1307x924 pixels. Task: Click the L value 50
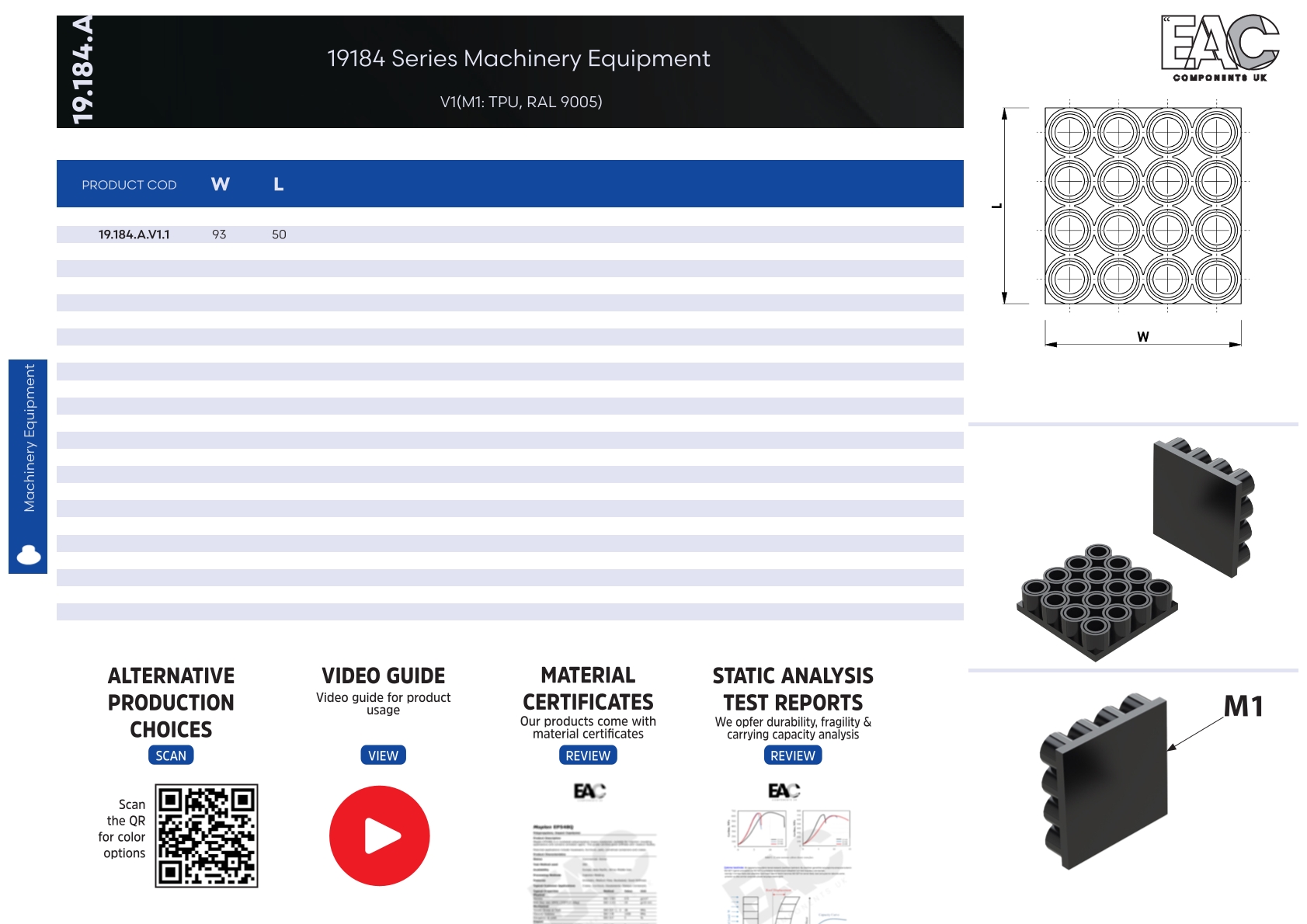point(279,234)
